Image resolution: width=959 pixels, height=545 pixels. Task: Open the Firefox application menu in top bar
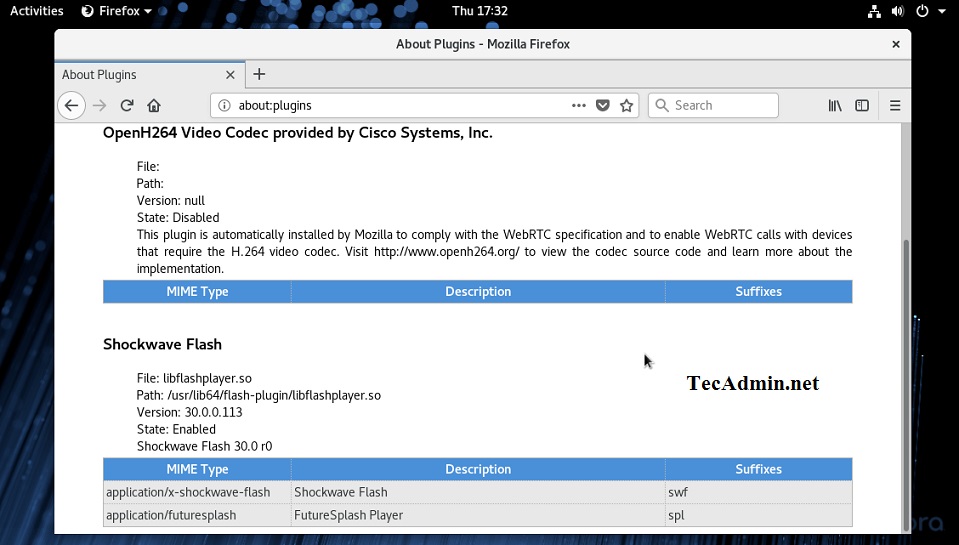pyautogui.click(x=116, y=11)
